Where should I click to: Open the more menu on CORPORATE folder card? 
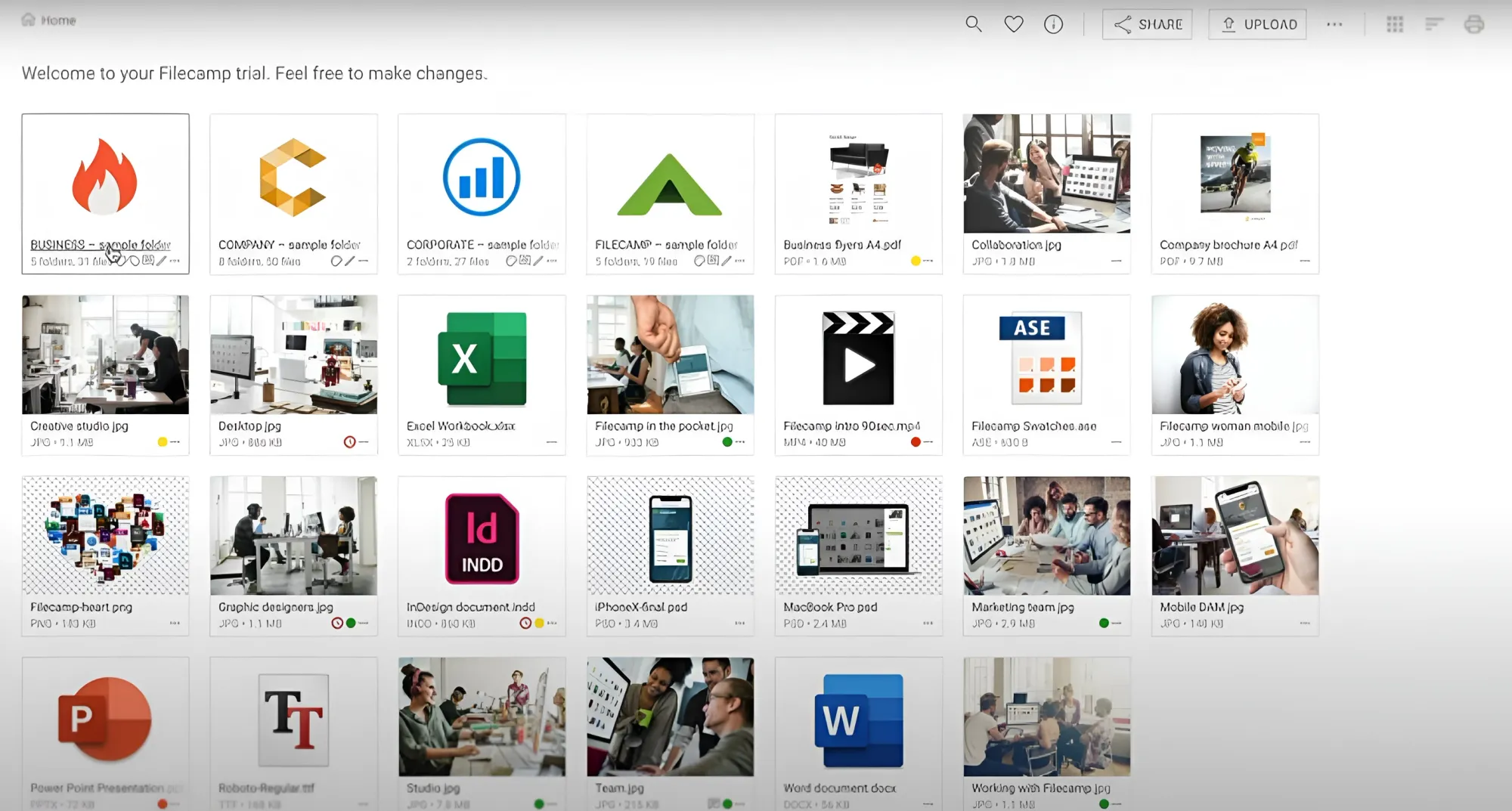552,261
